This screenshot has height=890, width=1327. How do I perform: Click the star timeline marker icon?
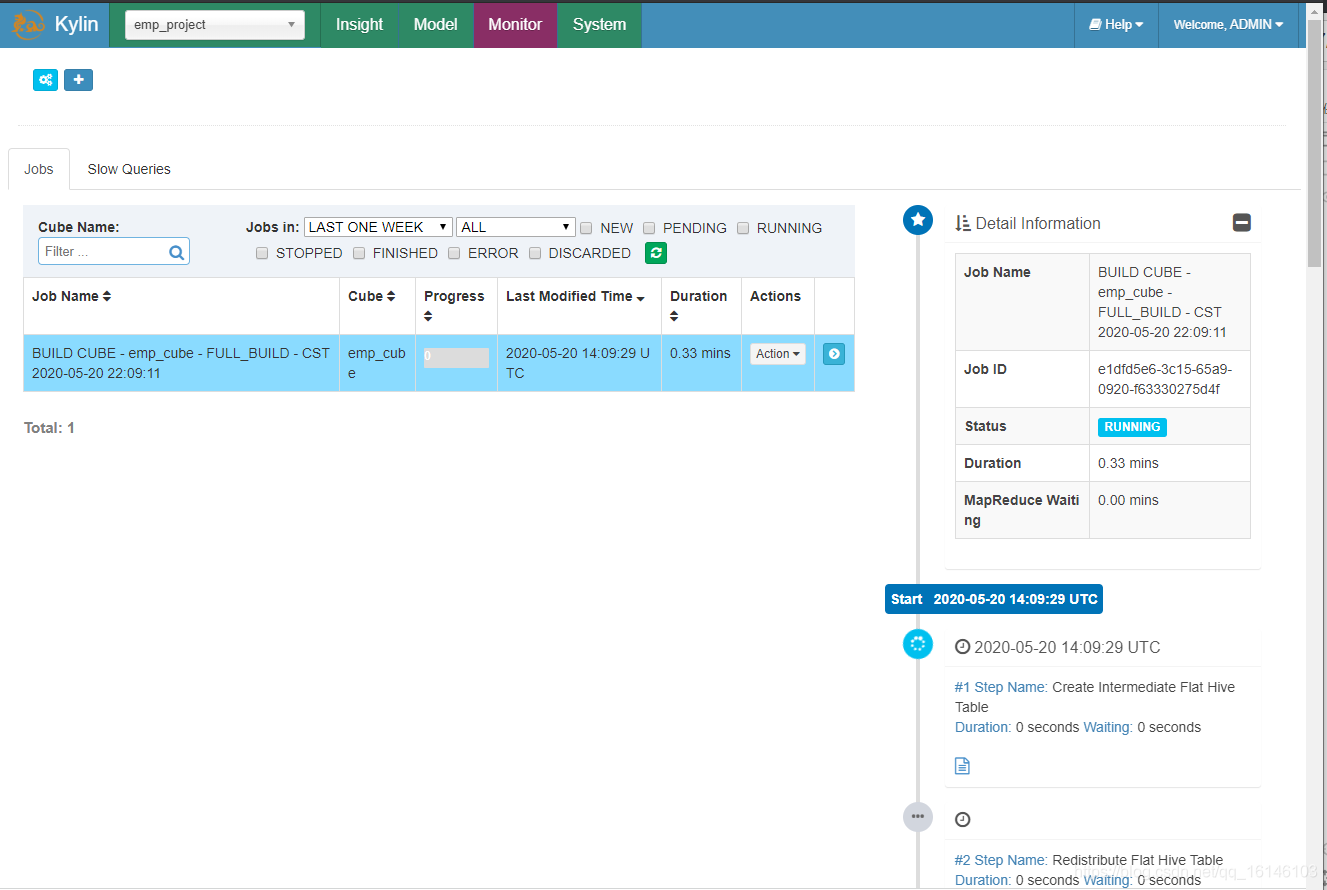click(918, 220)
